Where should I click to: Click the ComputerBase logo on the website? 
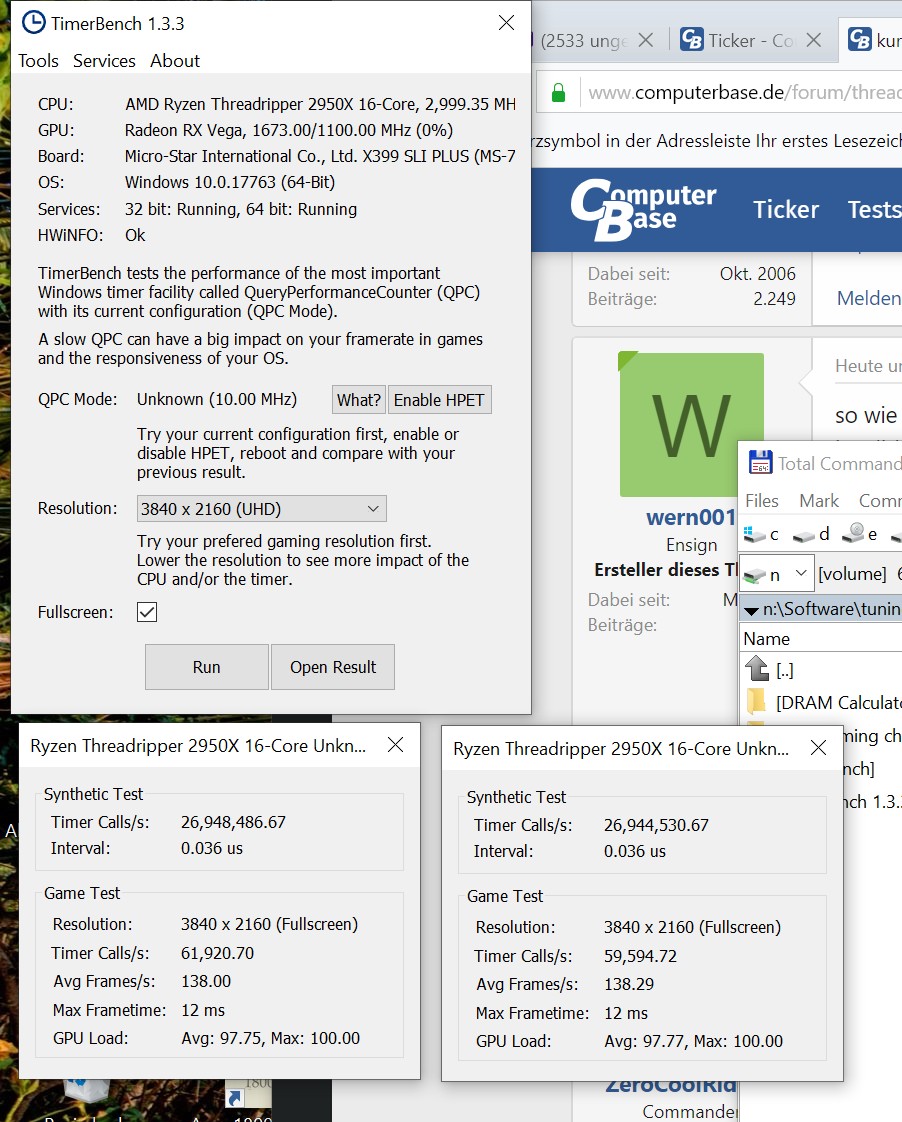[643, 210]
